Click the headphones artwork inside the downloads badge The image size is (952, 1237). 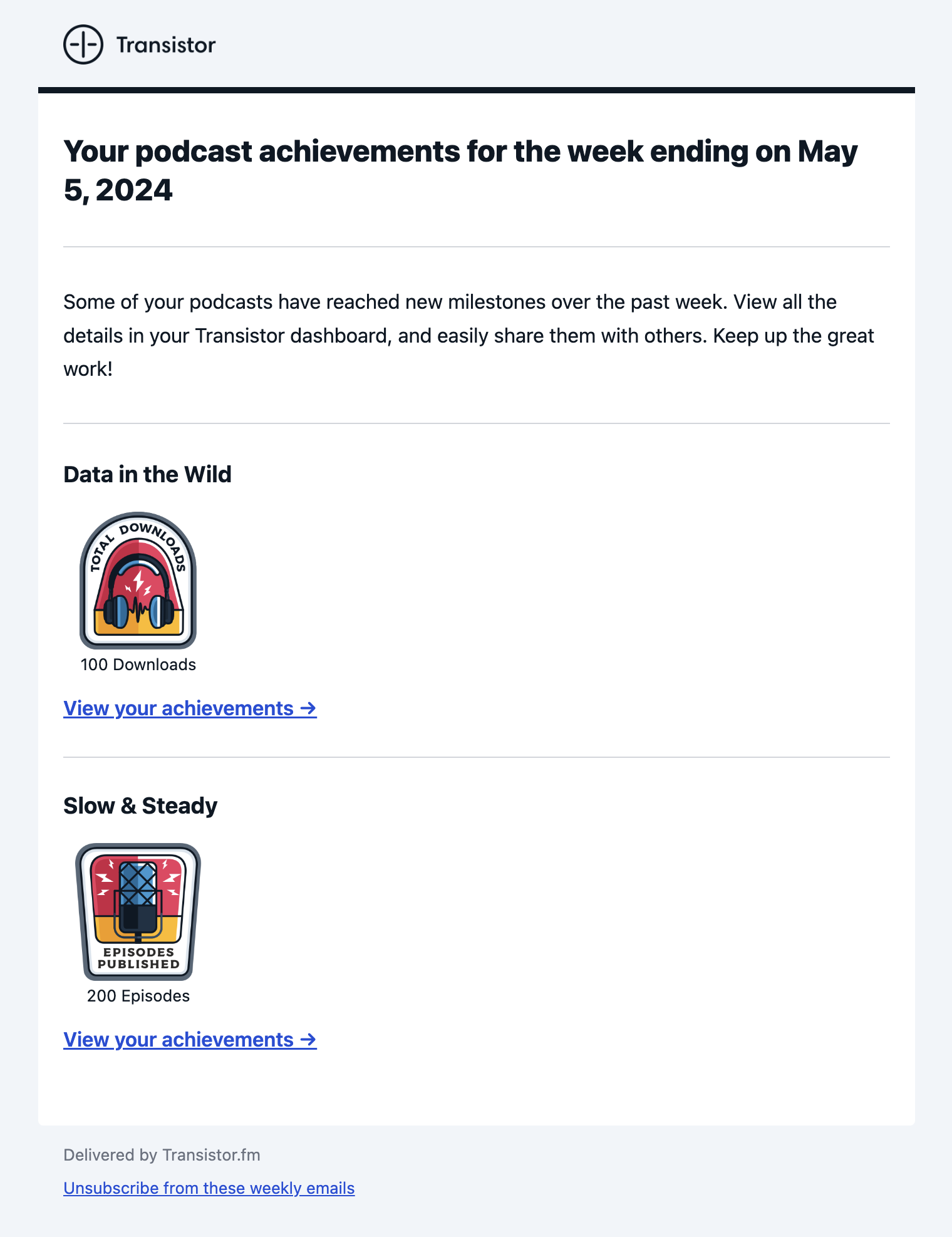pos(138,601)
